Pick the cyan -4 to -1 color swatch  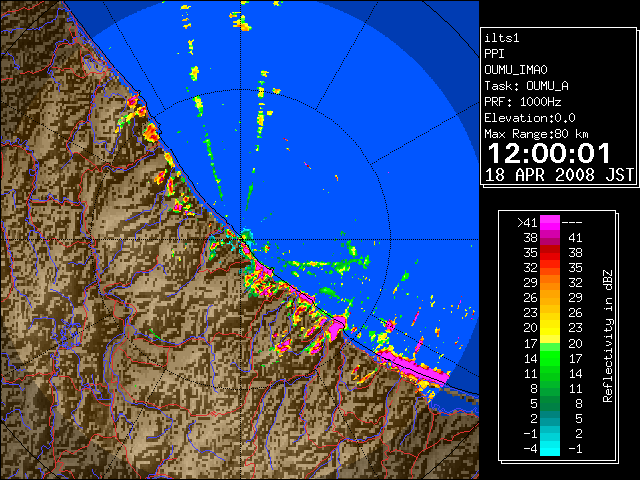(550, 449)
